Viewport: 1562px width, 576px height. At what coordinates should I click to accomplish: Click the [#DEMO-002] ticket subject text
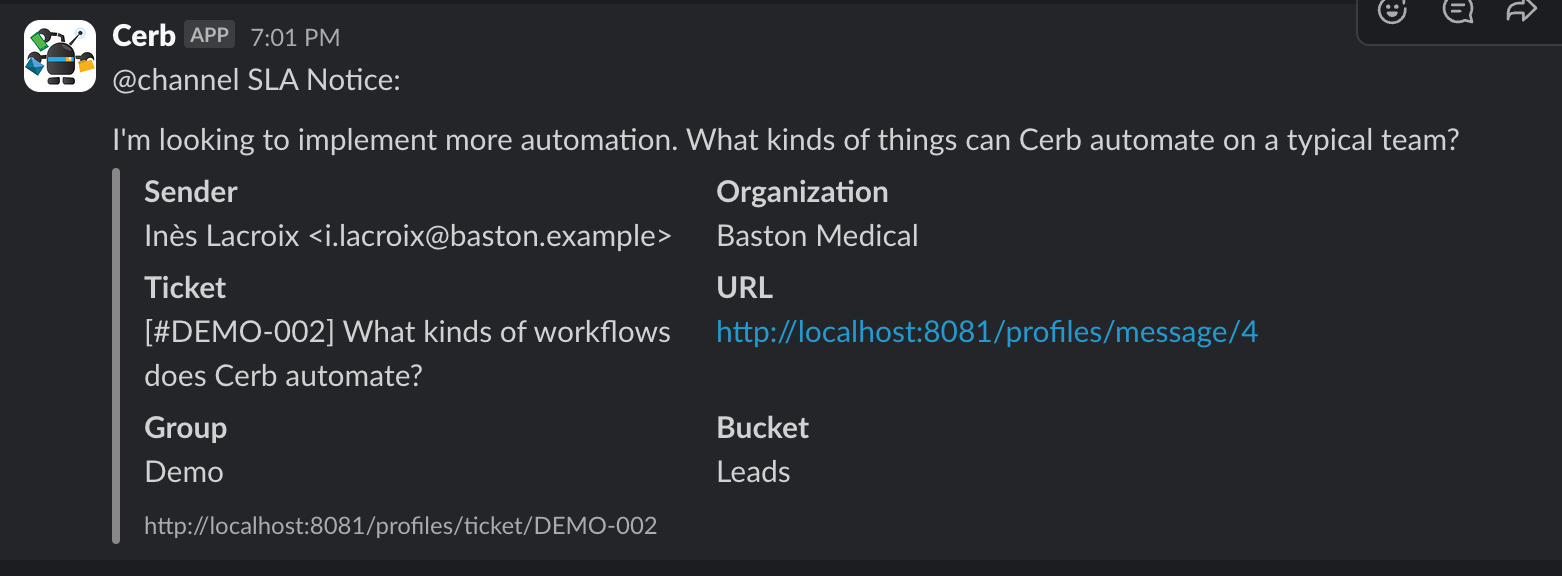tap(408, 354)
